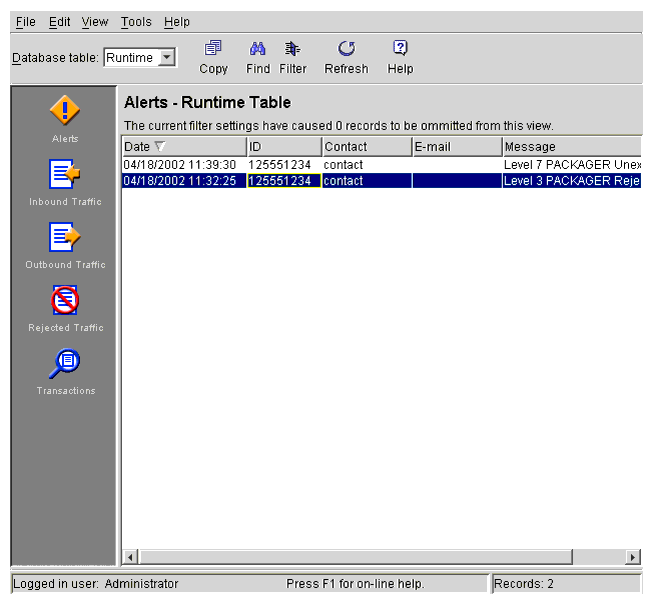Select the highlighted ID cell in 11:32:25 row
Image resolution: width=653 pixels, height=604 pixels.
(284, 181)
